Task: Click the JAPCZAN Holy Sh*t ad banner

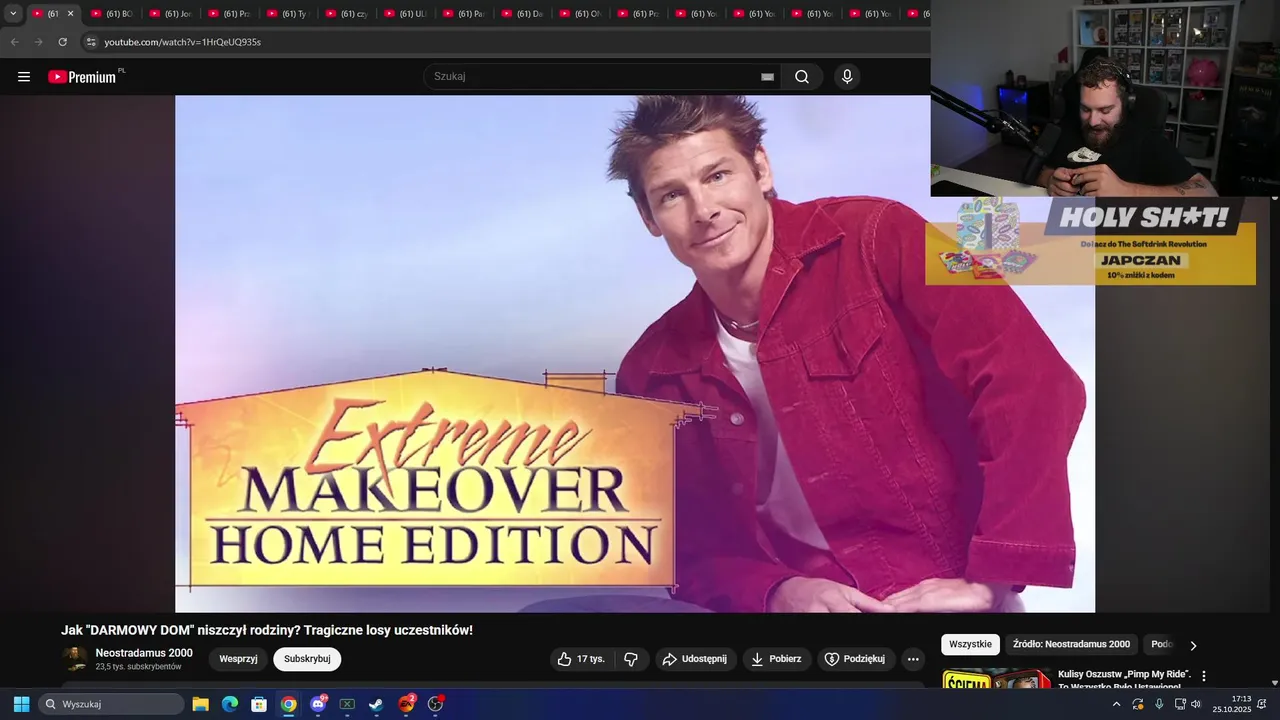Action: coord(1090,241)
